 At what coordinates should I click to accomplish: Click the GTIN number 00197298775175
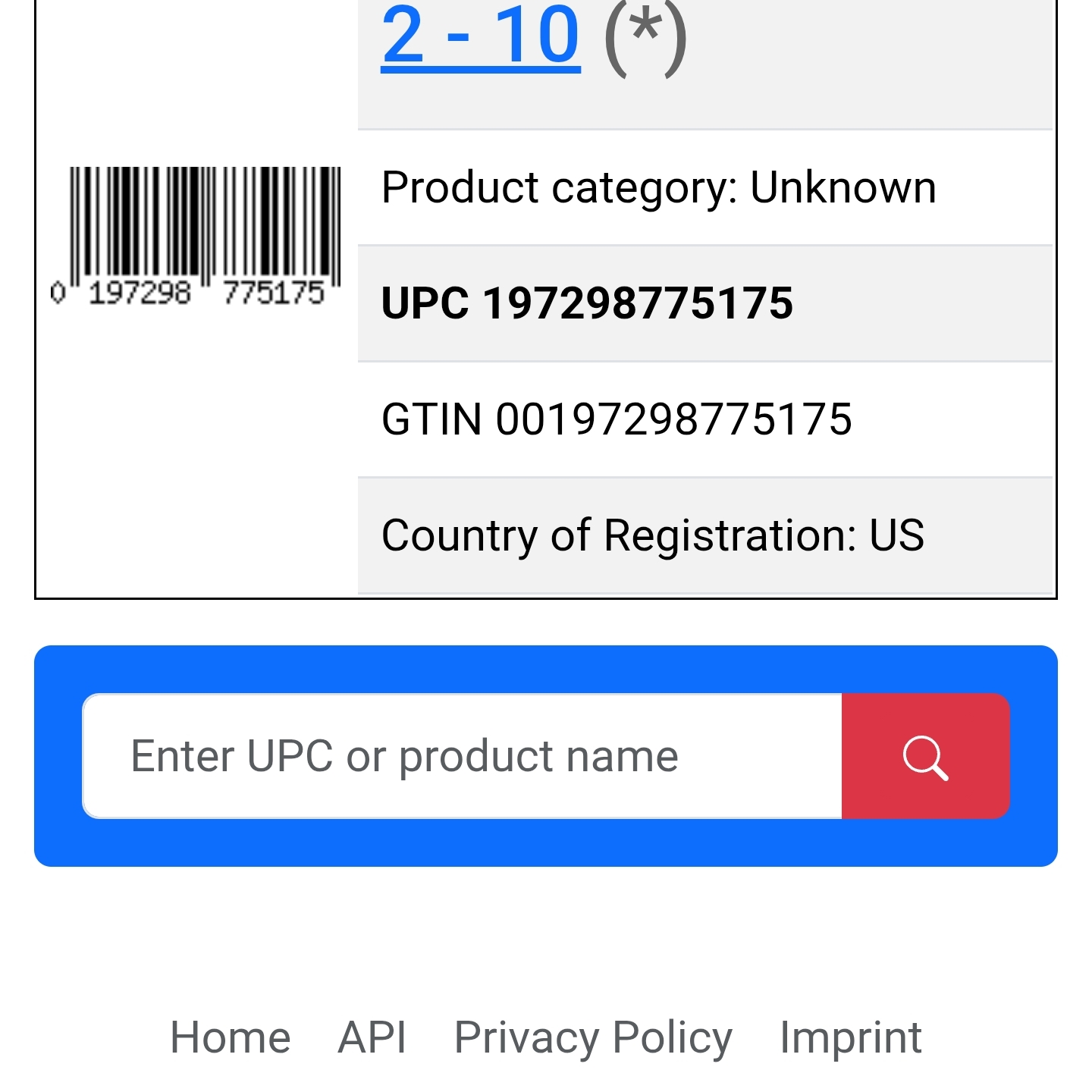pyautogui.click(x=673, y=419)
